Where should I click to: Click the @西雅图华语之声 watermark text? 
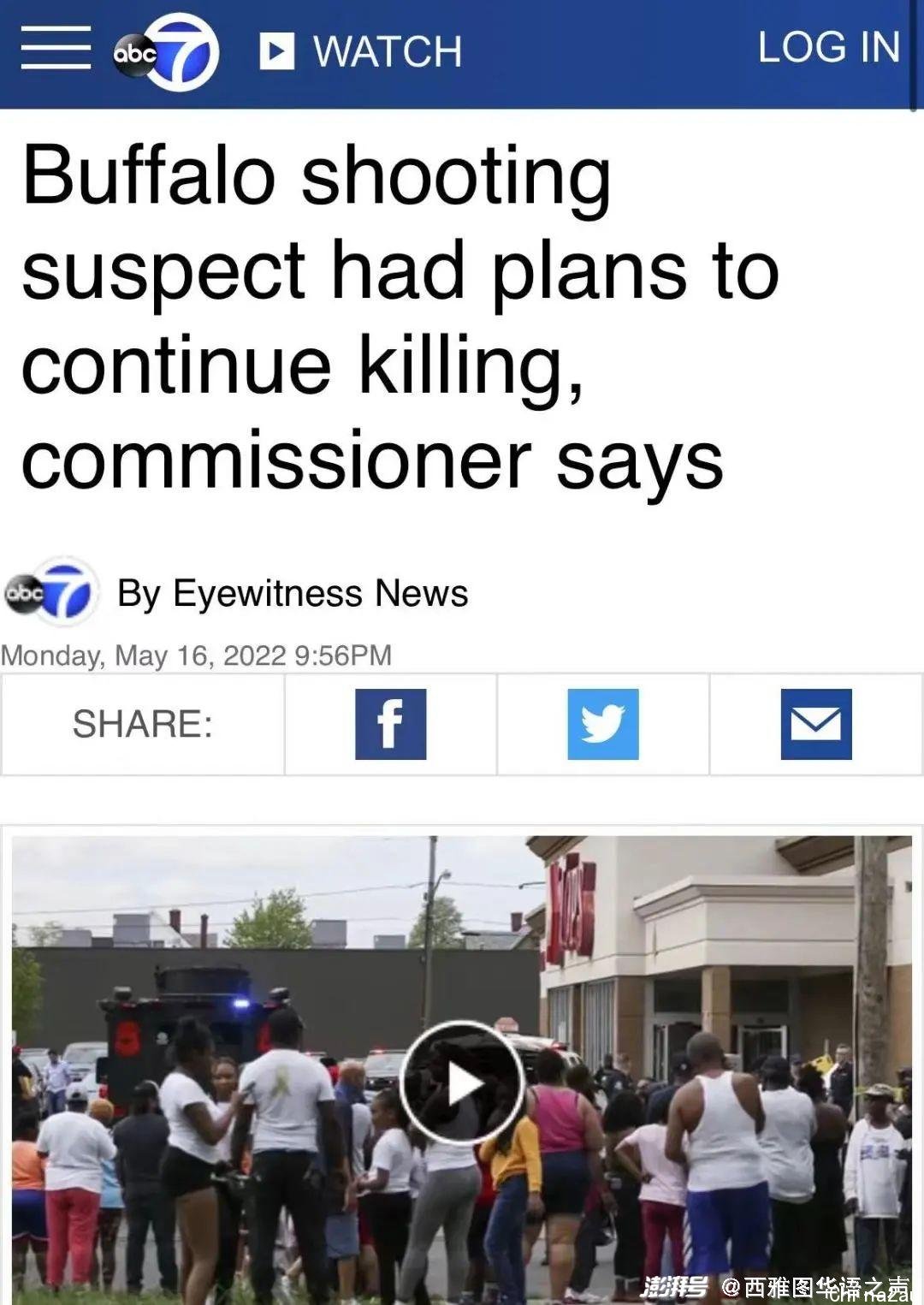point(816,1286)
